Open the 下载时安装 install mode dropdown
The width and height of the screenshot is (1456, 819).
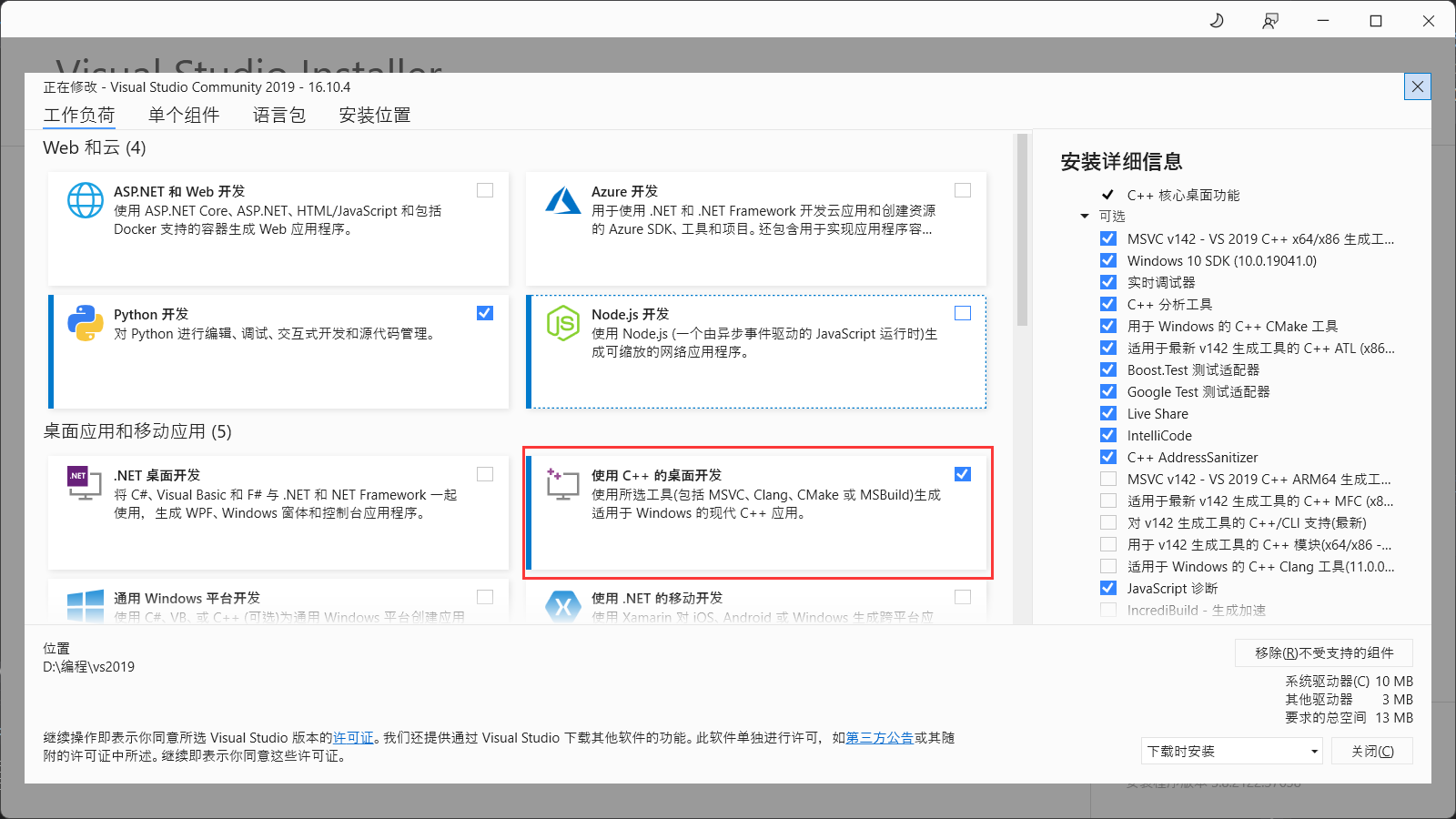(1232, 751)
